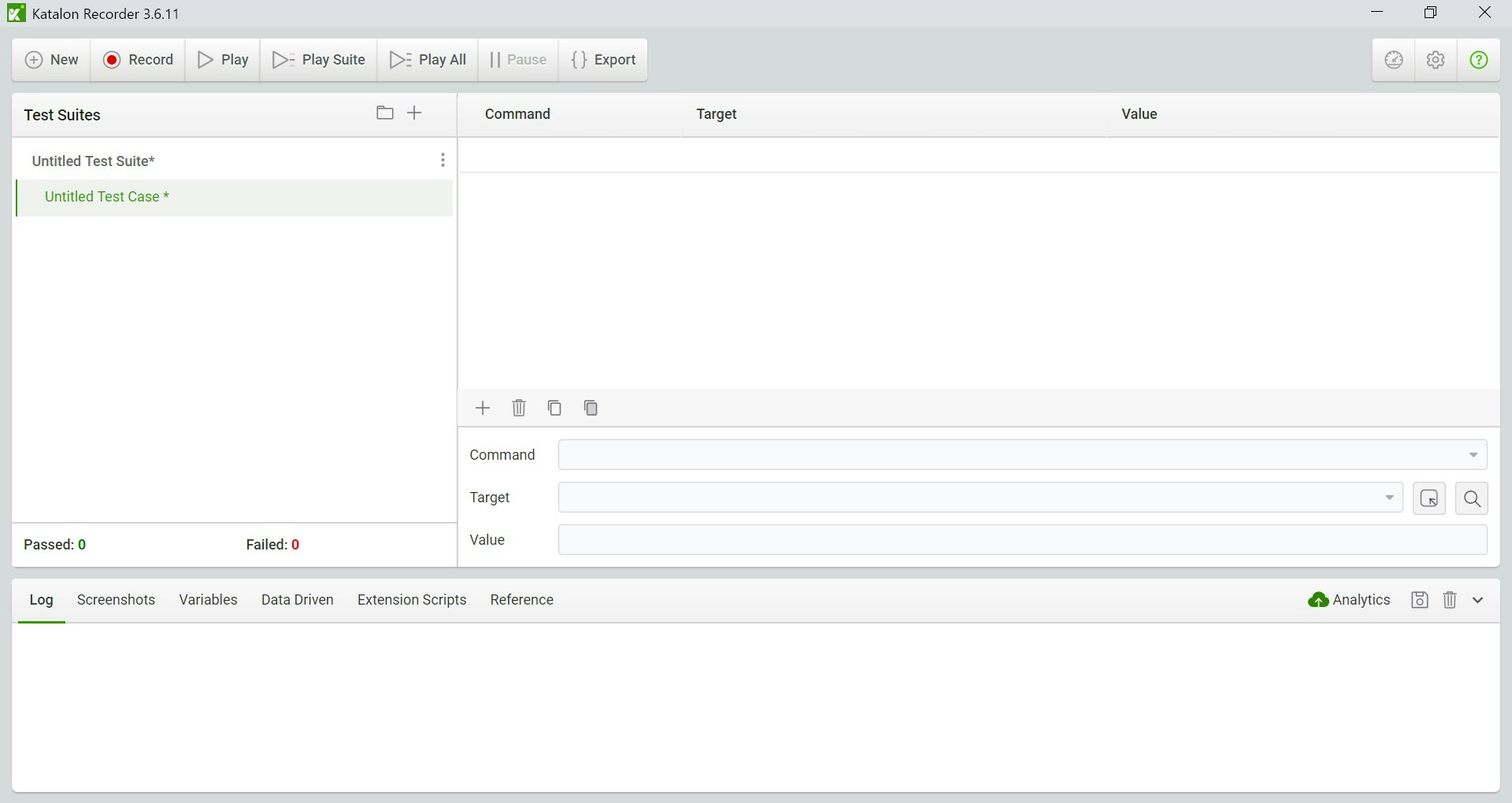Start recording with the Record button
Viewport: 1512px width, 803px height.
coord(139,60)
